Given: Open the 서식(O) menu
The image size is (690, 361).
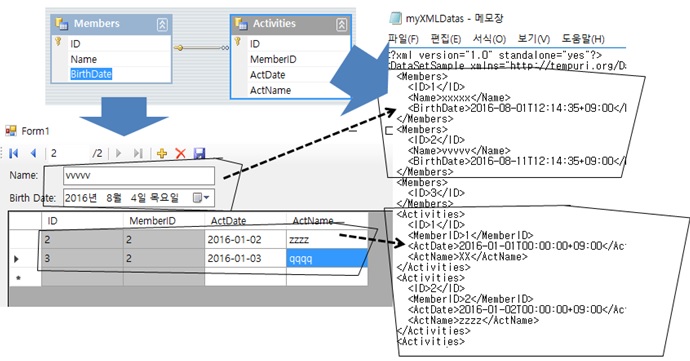Looking at the screenshot, I should click(489, 39).
